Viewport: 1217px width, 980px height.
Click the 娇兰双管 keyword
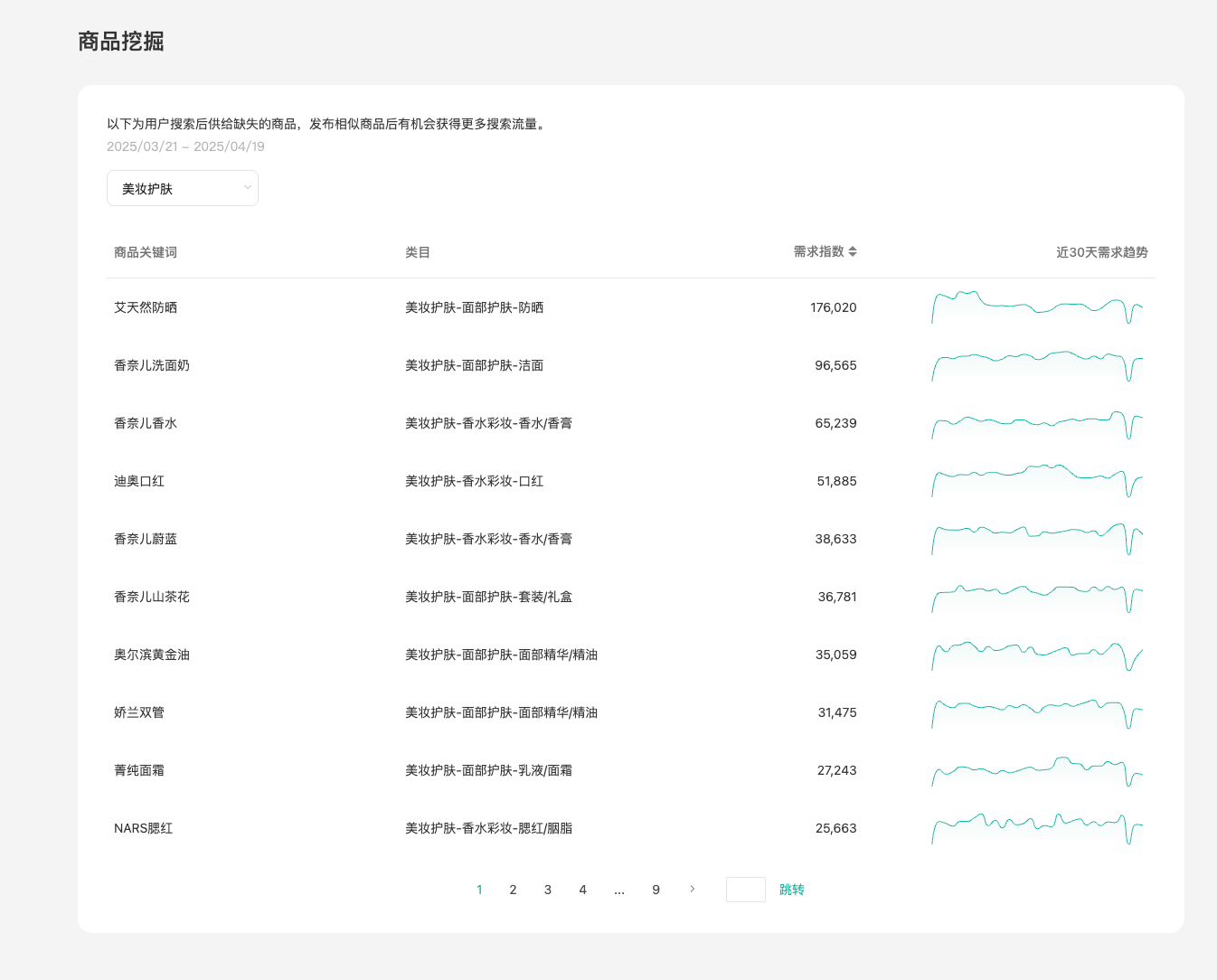139,712
